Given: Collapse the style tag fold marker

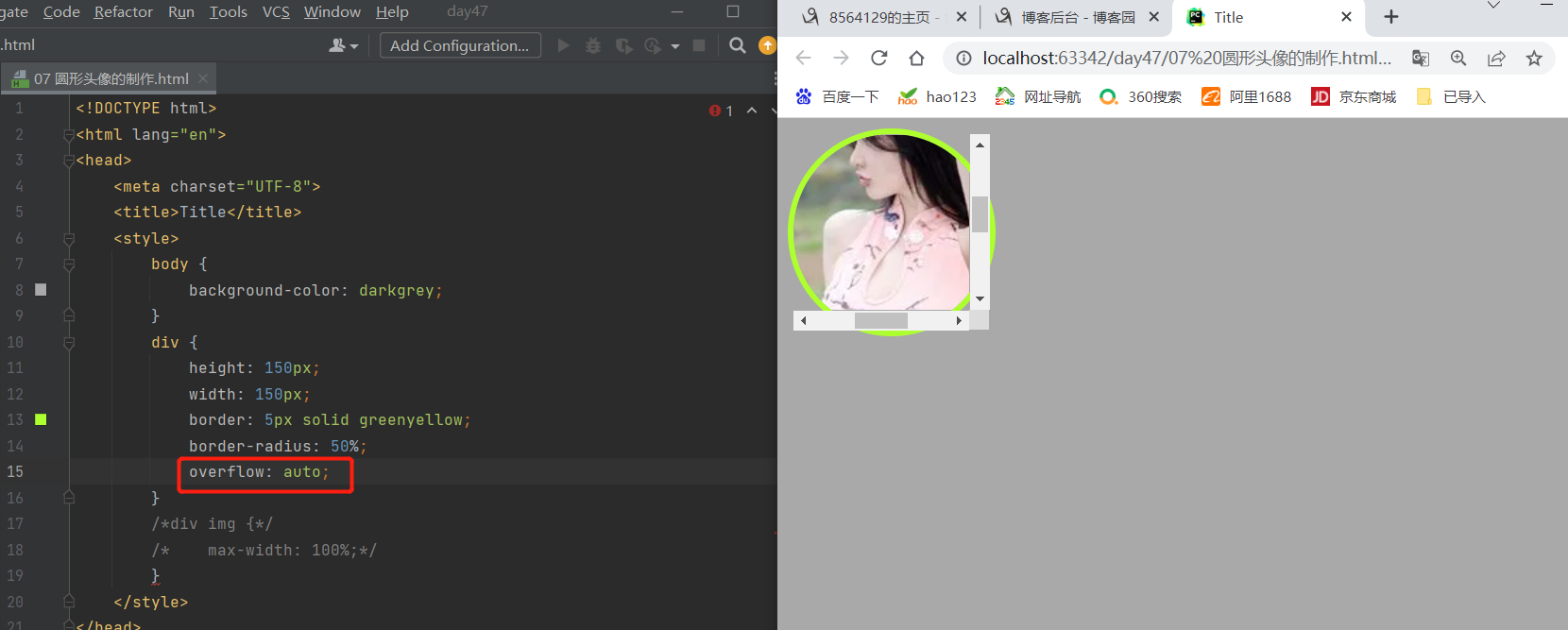Looking at the screenshot, I should click(69, 239).
